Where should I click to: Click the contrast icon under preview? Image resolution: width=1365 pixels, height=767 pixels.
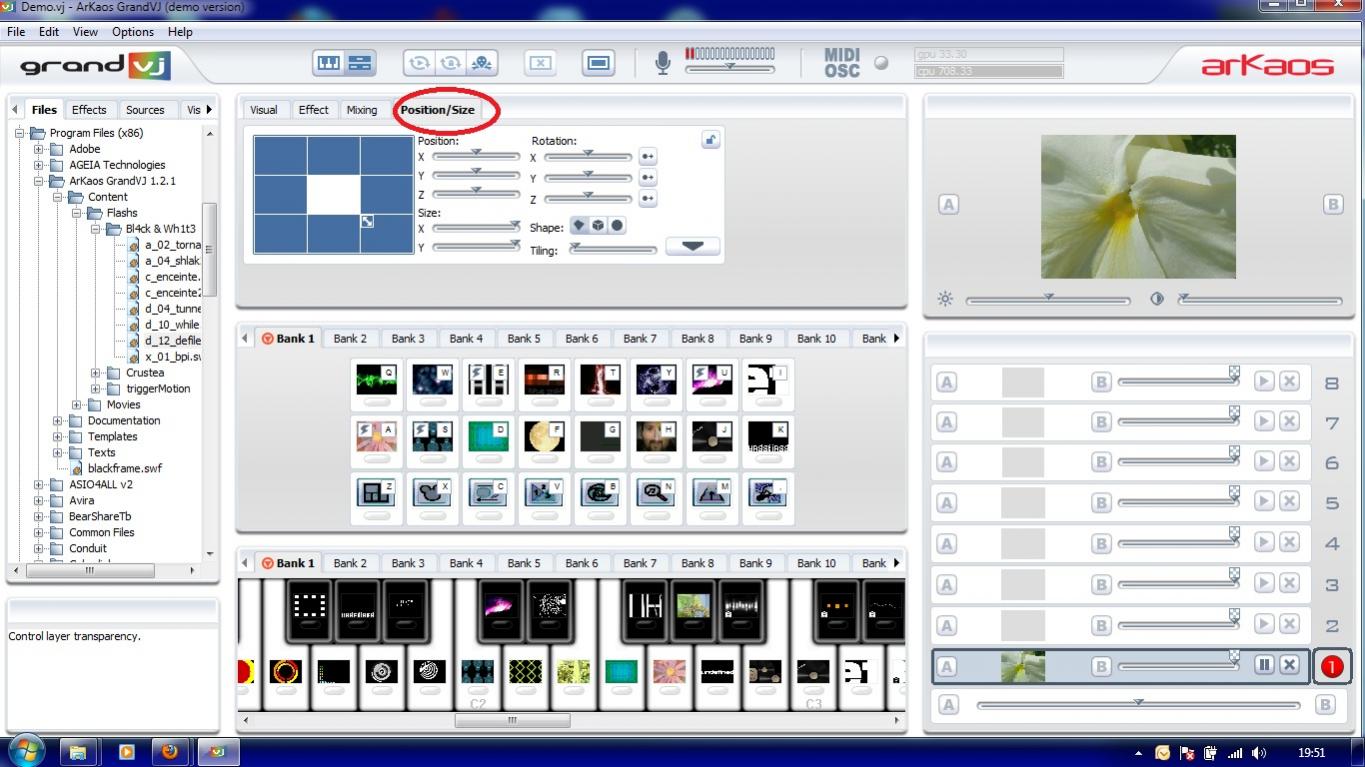coord(1157,299)
